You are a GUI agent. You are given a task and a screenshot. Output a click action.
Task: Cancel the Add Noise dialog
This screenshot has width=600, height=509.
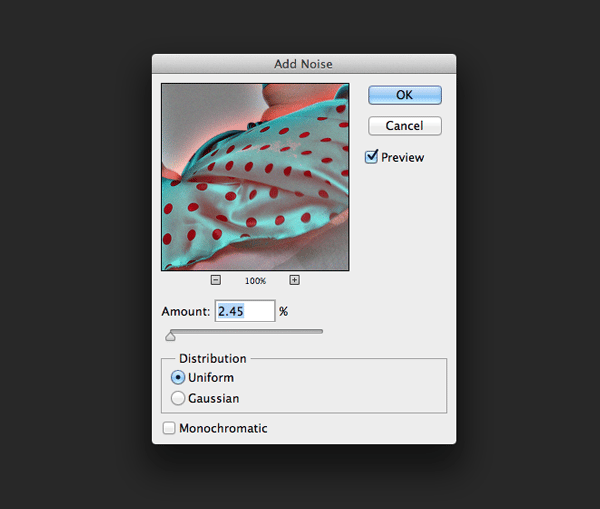[404, 126]
